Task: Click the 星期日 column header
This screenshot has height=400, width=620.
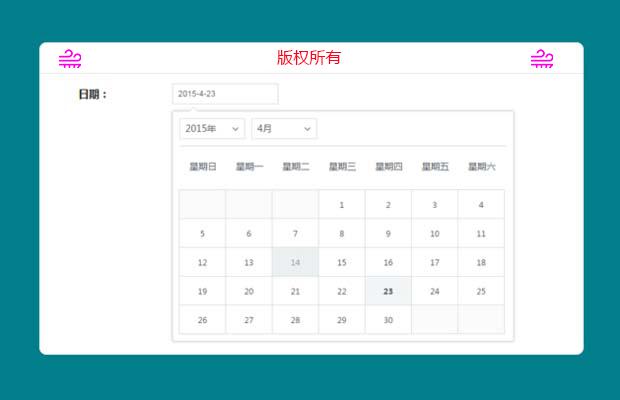Action: [x=203, y=167]
